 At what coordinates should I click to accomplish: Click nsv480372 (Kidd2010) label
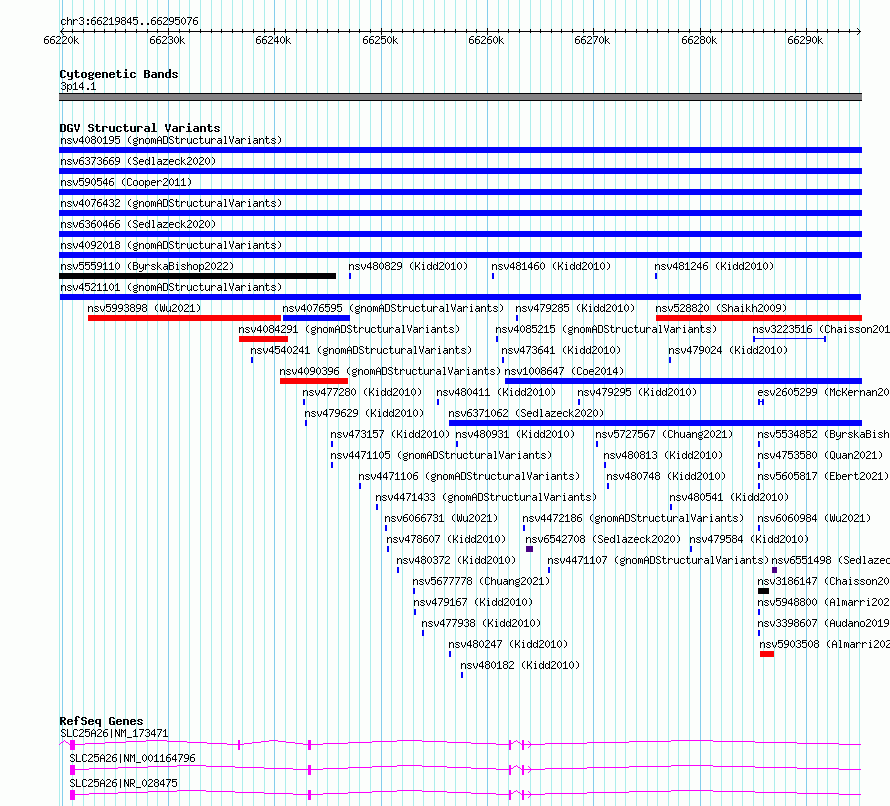coord(457,560)
